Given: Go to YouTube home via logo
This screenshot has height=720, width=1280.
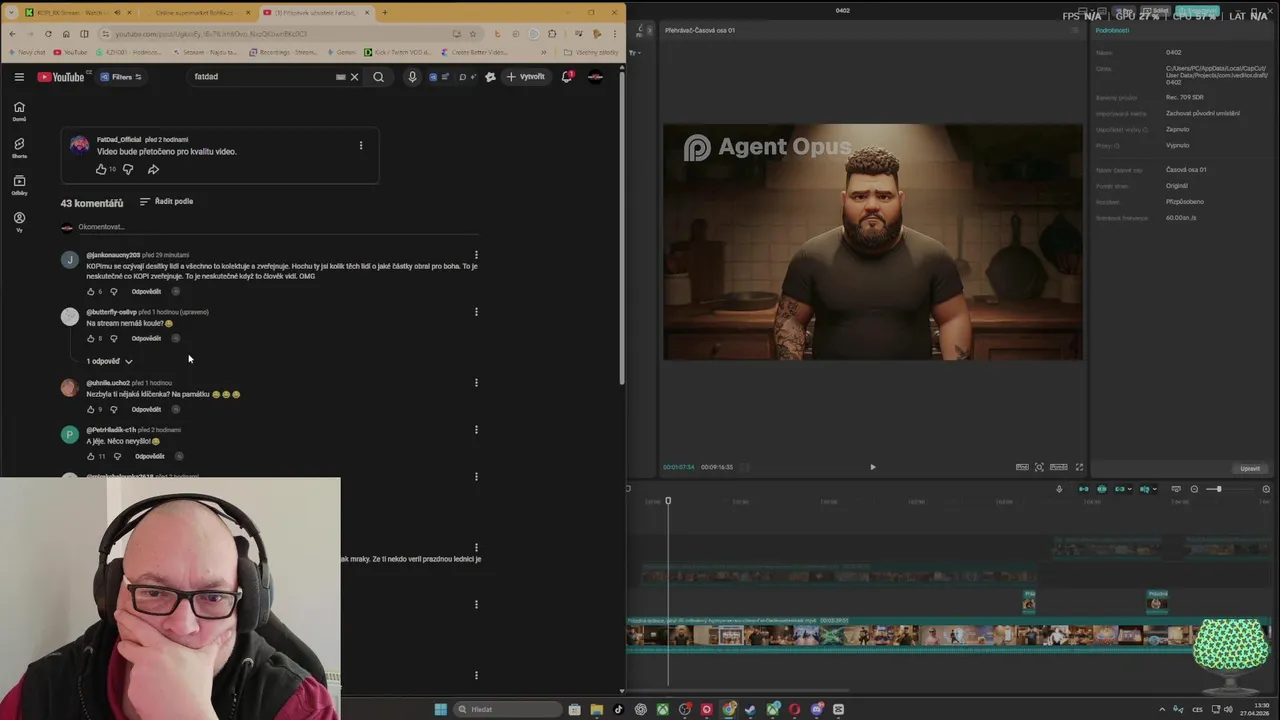Looking at the screenshot, I should click(62, 77).
